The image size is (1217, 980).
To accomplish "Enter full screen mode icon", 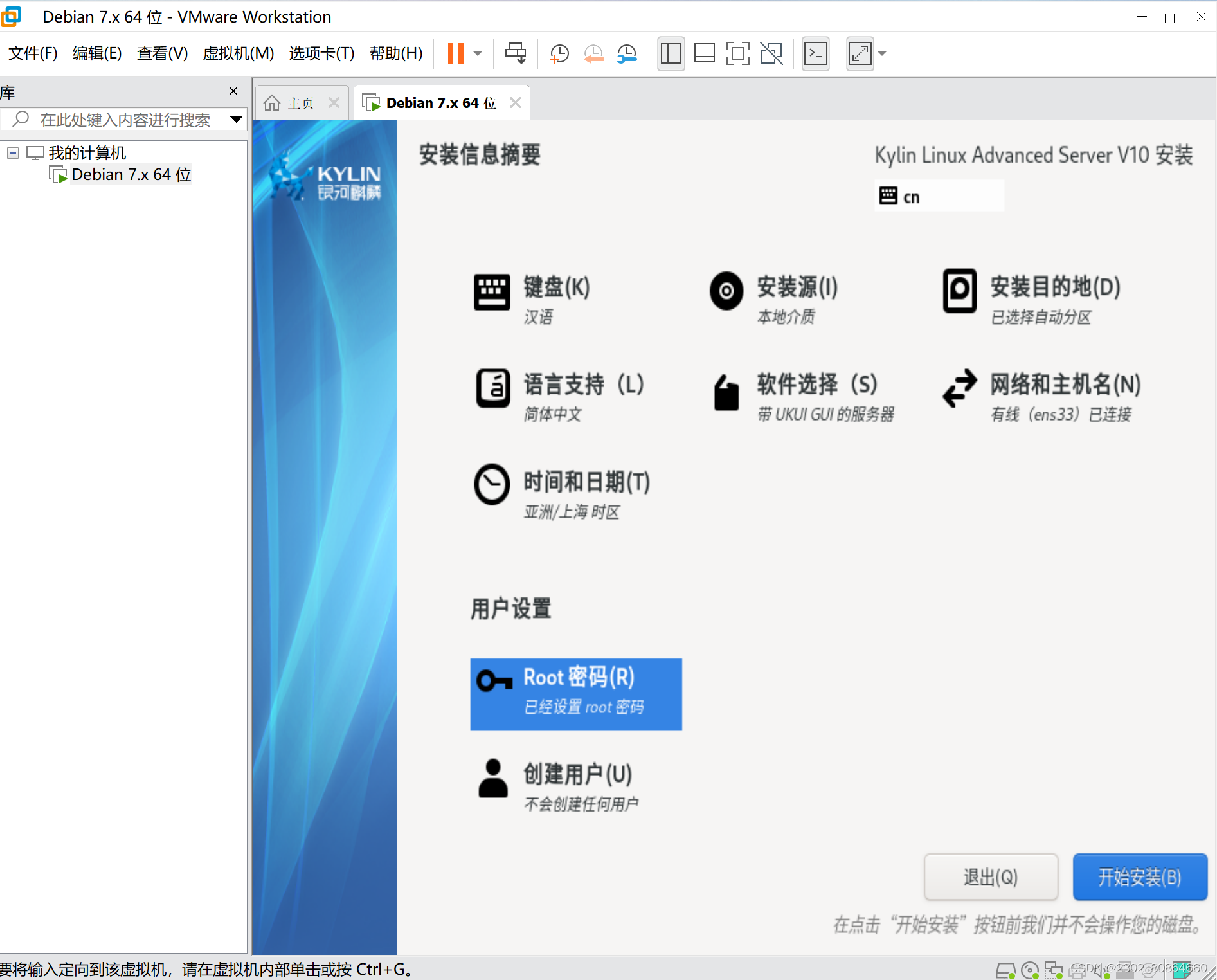I will pos(738,53).
